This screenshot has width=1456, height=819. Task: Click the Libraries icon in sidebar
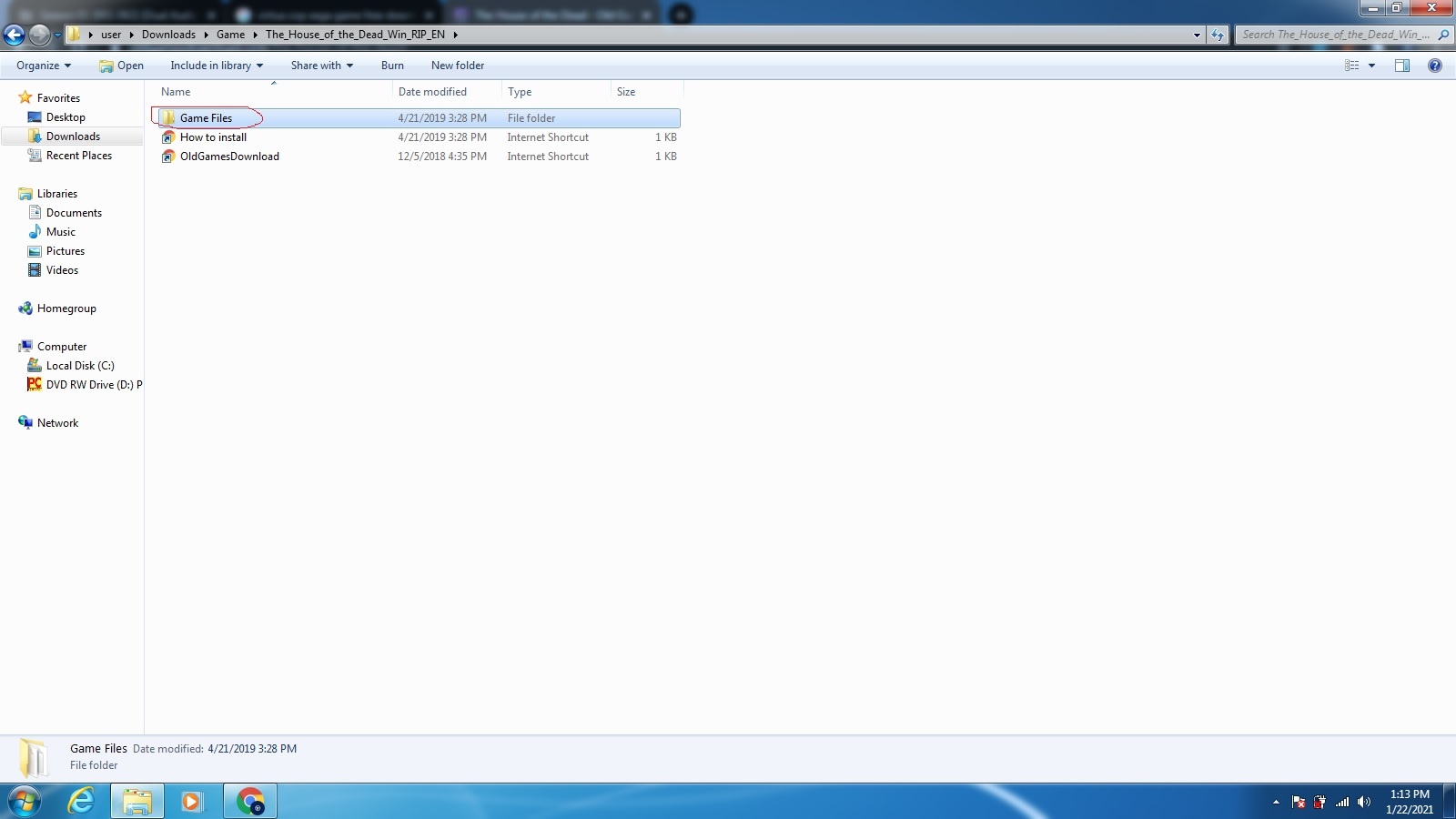pos(25,194)
